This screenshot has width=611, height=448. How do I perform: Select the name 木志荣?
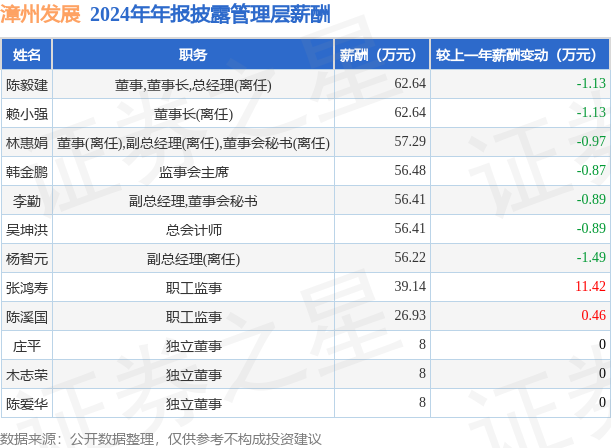[x=27, y=375]
